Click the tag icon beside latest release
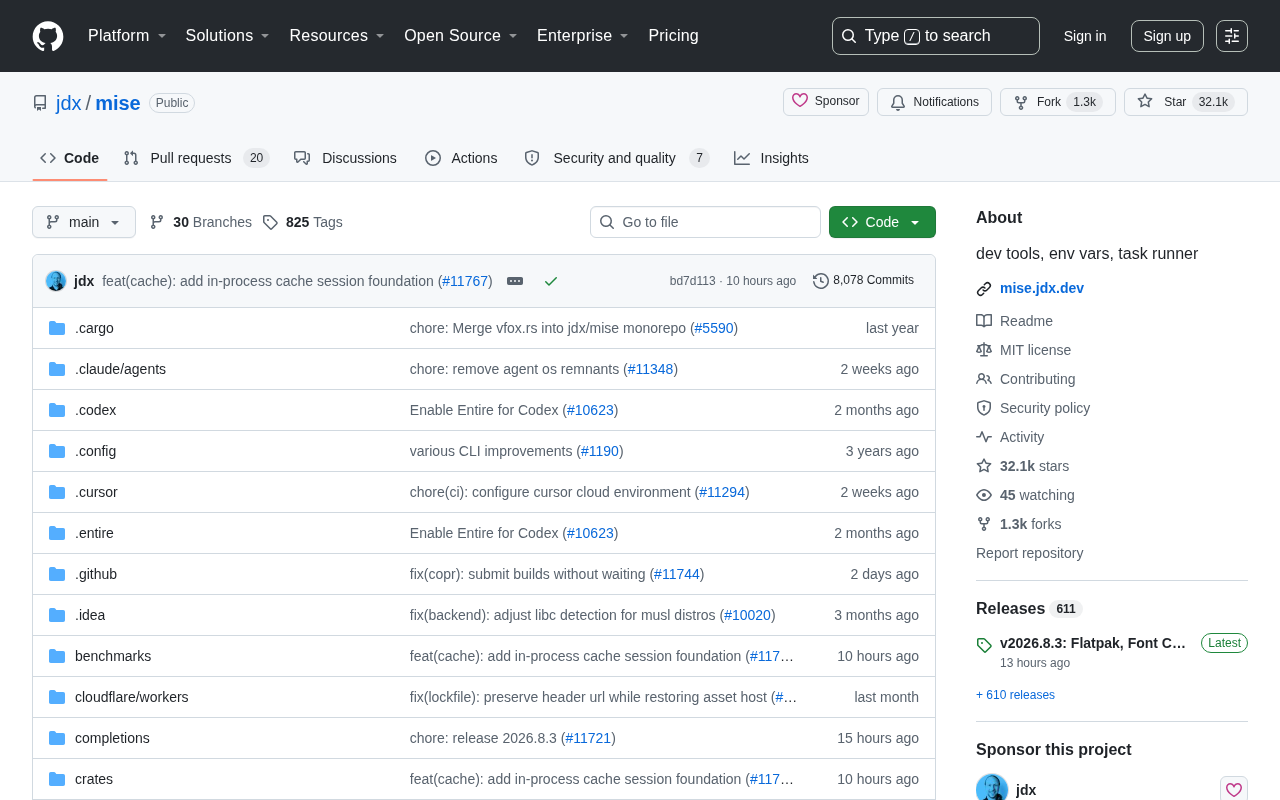Image resolution: width=1280 pixels, height=800 pixels. pyautogui.click(x=984, y=645)
